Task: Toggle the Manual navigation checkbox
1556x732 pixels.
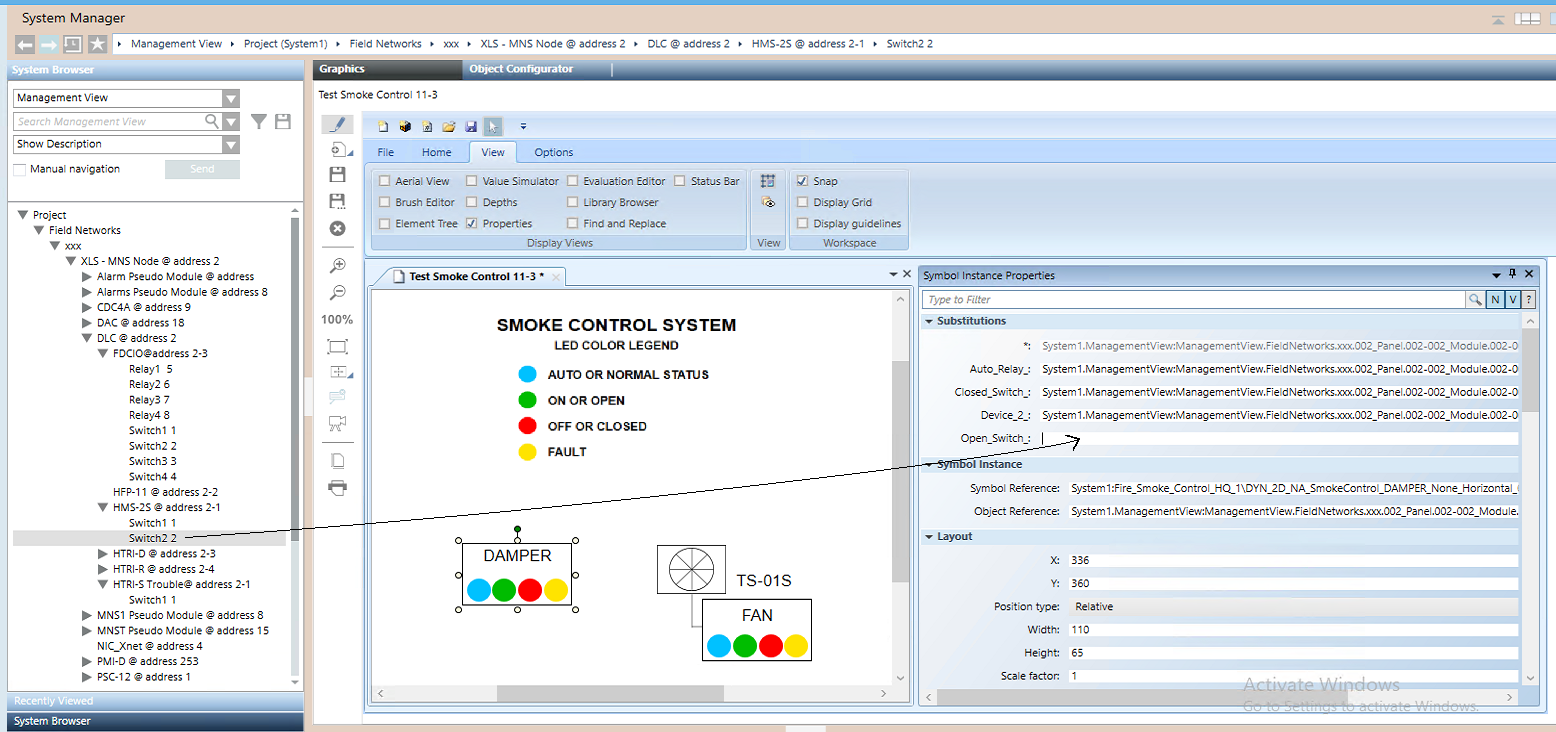Action: click(20, 169)
